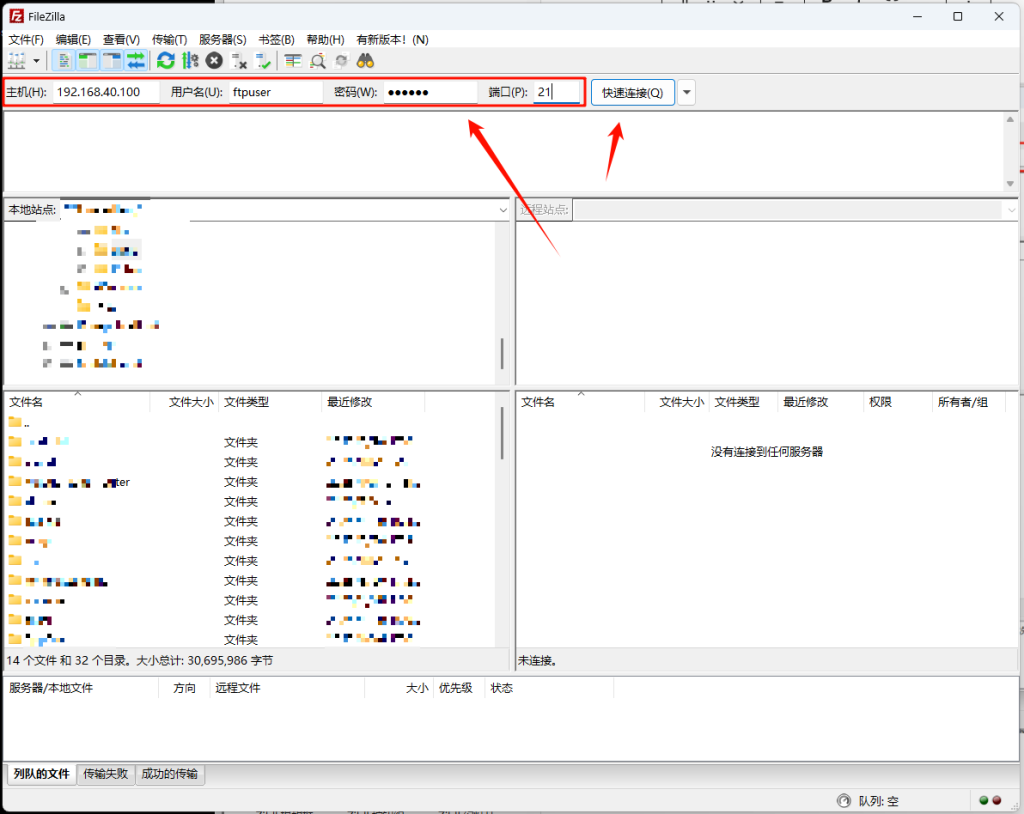Click the 快速连接 button
The image size is (1024, 814).
click(x=632, y=92)
